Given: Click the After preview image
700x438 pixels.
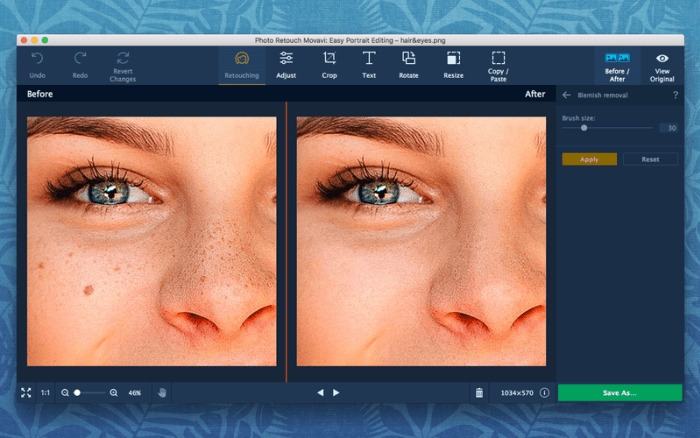Looking at the screenshot, I should coord(421,241).
